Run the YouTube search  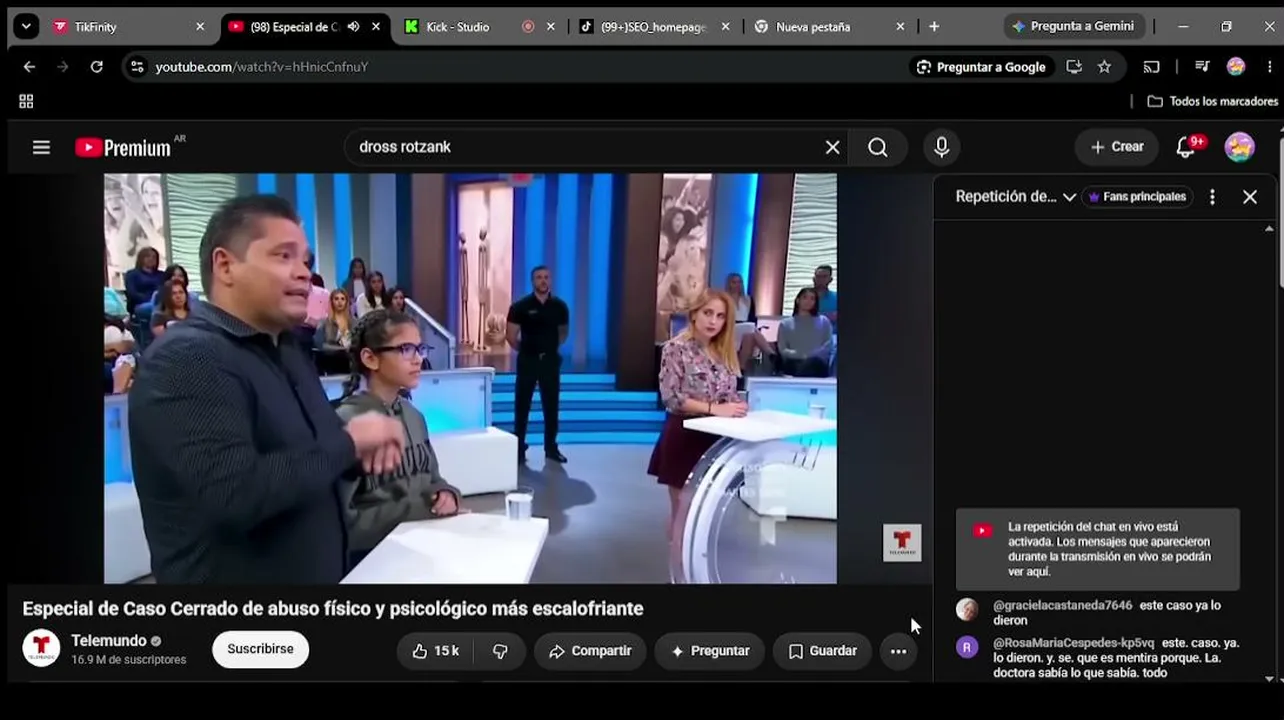click(x=878, y=147)
